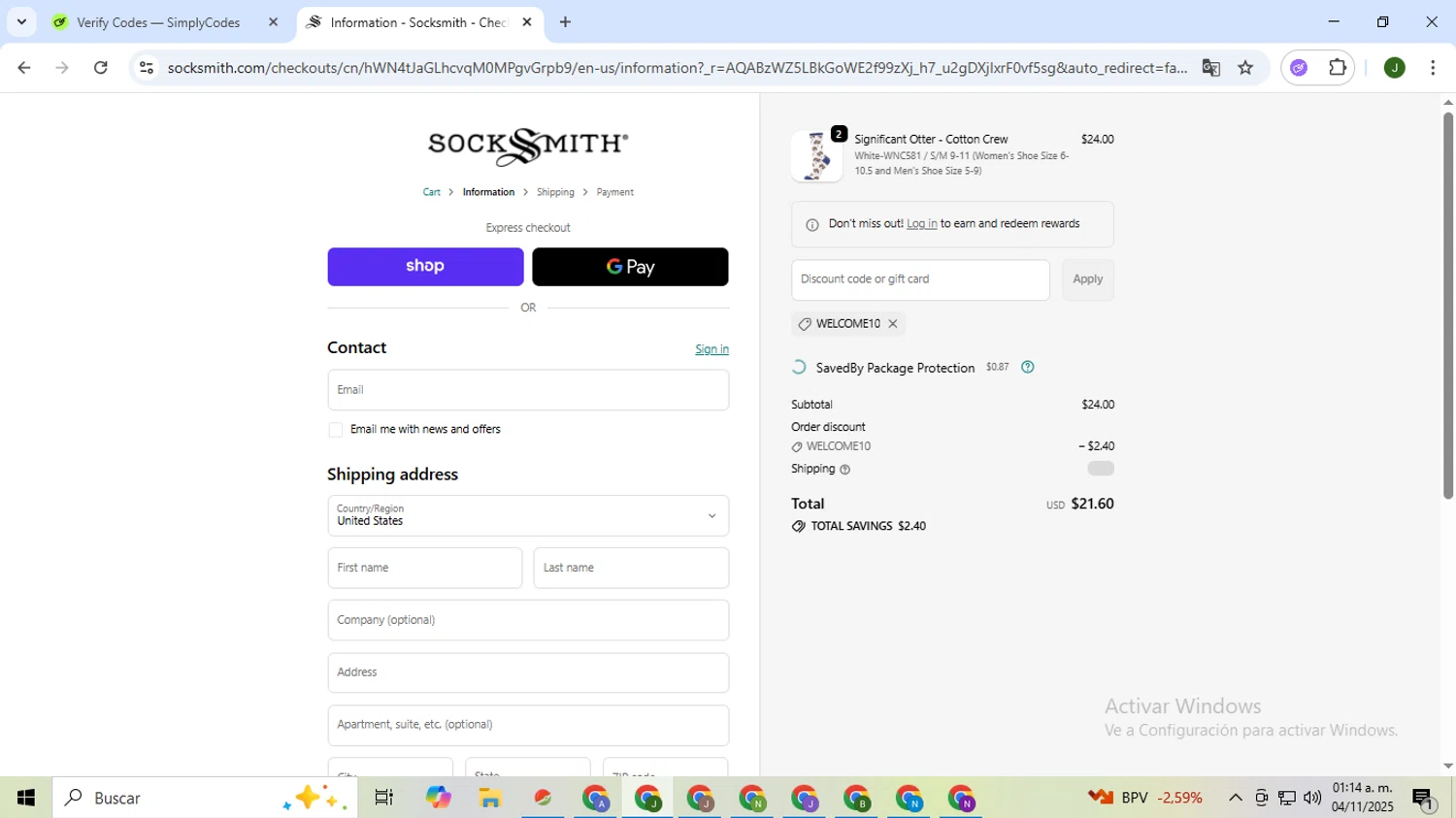Click the Apartment, suite, etc. field
The height and width of the screenshot is (818, 1456).
point(528,725)
